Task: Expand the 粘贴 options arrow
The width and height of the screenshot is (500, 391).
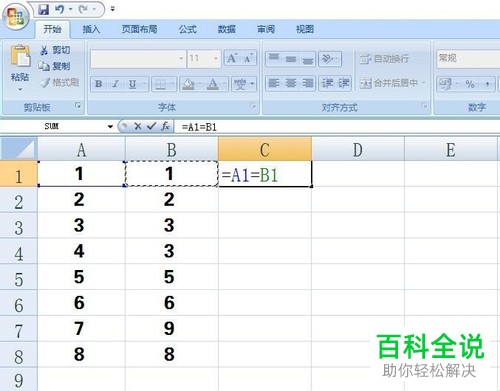Action: point(20,89)
